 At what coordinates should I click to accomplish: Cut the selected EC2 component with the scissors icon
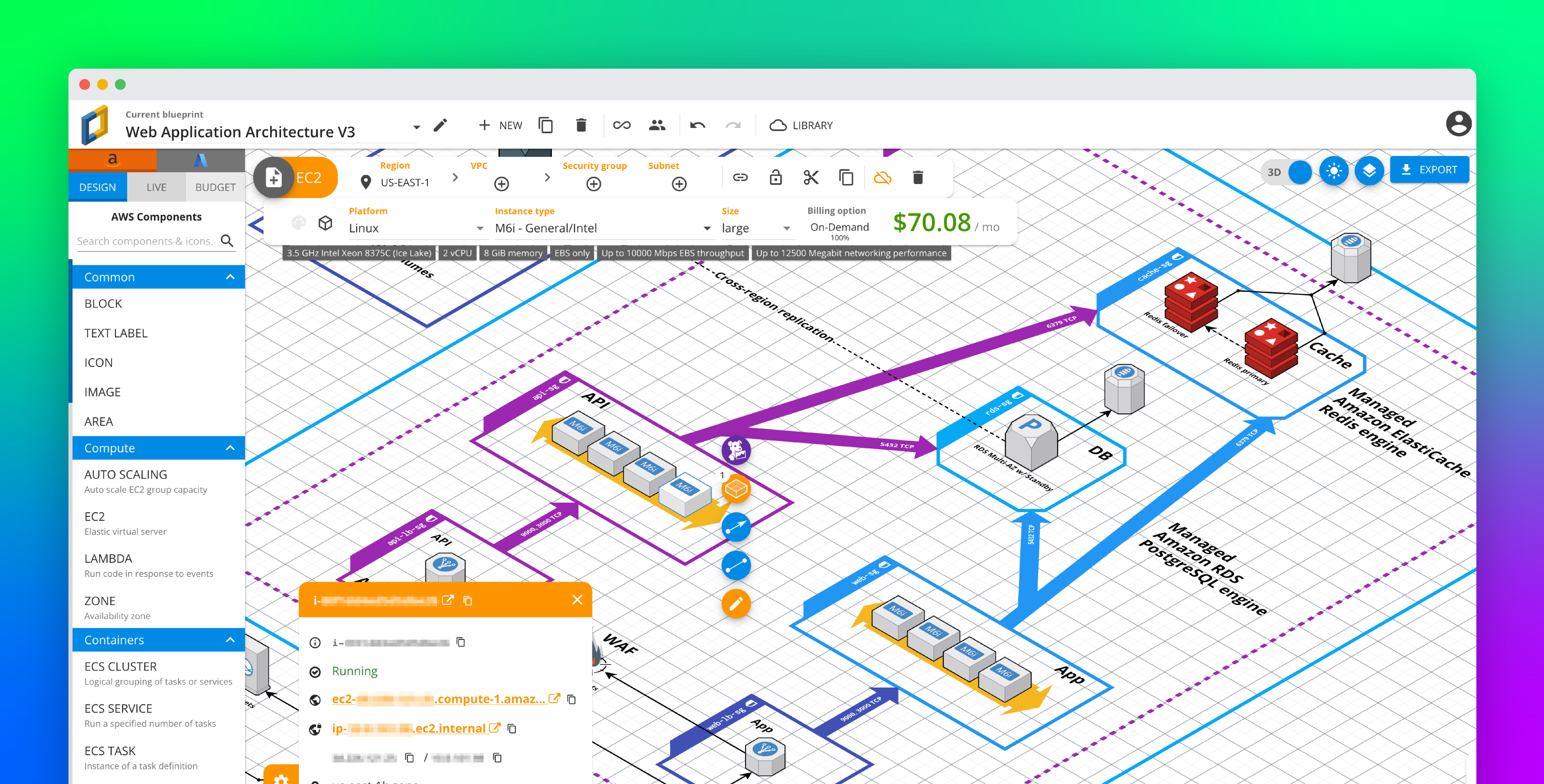(810, 178)
